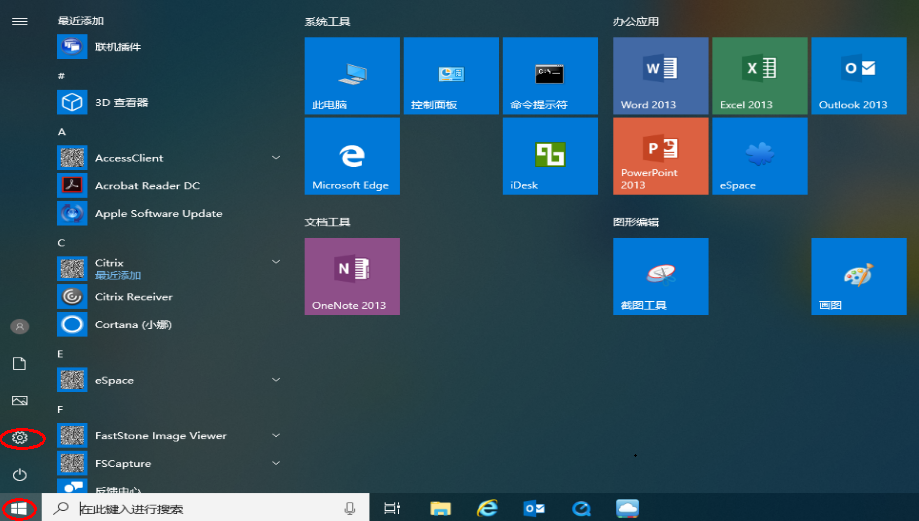Image resolution: width=919 pixels, height=521 pixels.
Task: Expand the hamburger menu at top left
Action: click(19, 21)
